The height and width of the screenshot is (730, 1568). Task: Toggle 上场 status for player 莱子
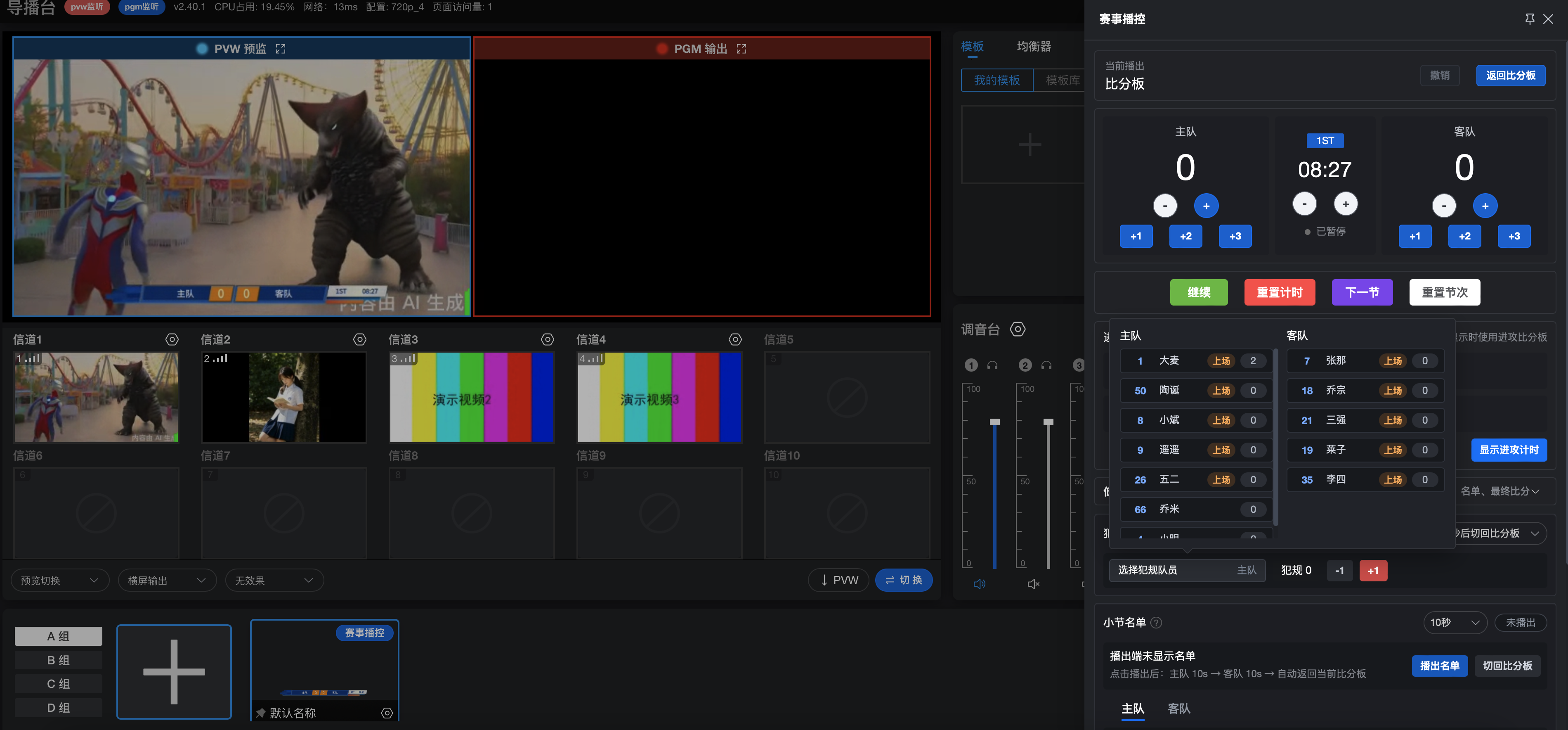pyautogui.click(x=1393, y=450)
